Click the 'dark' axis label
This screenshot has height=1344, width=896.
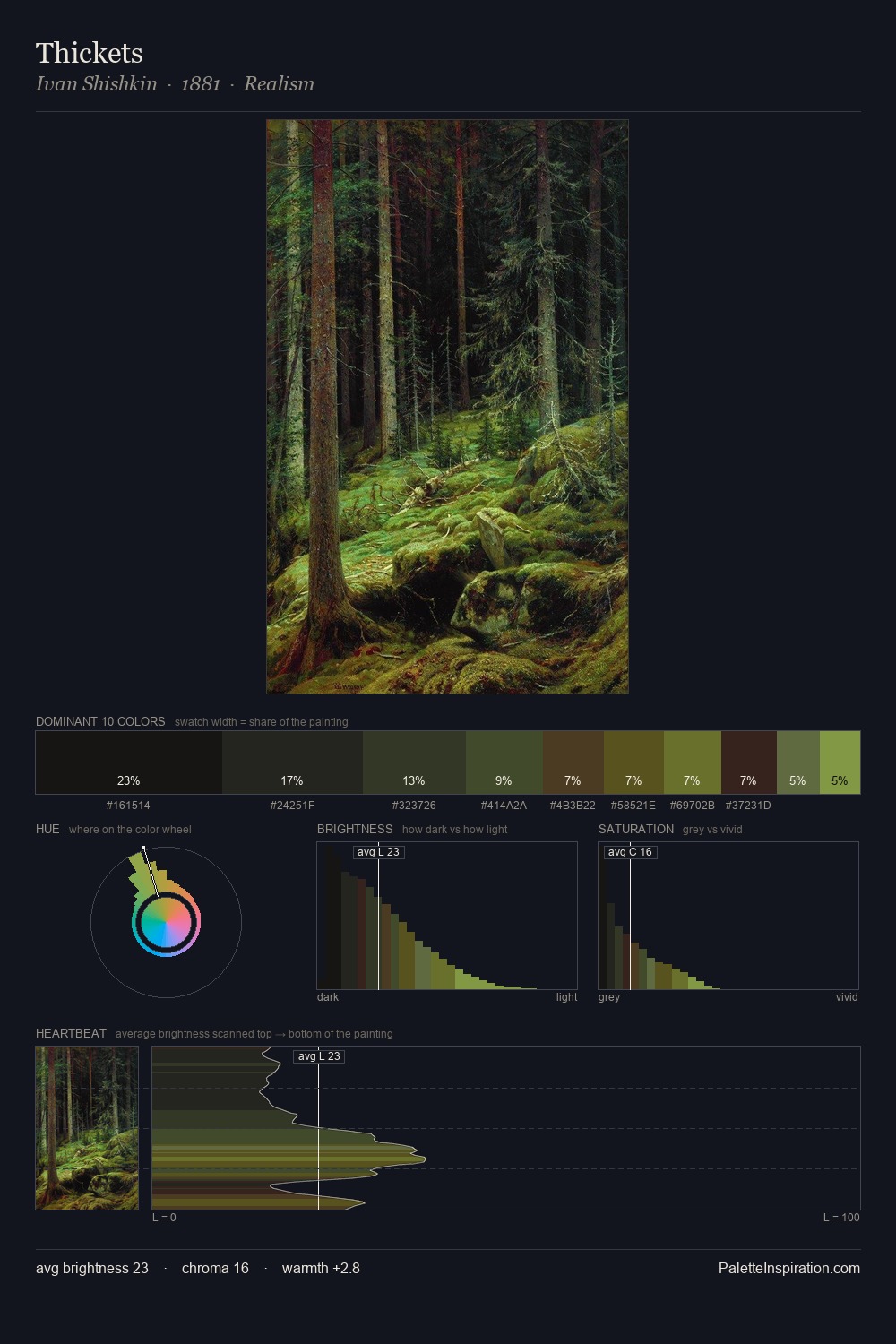point(328,997)
